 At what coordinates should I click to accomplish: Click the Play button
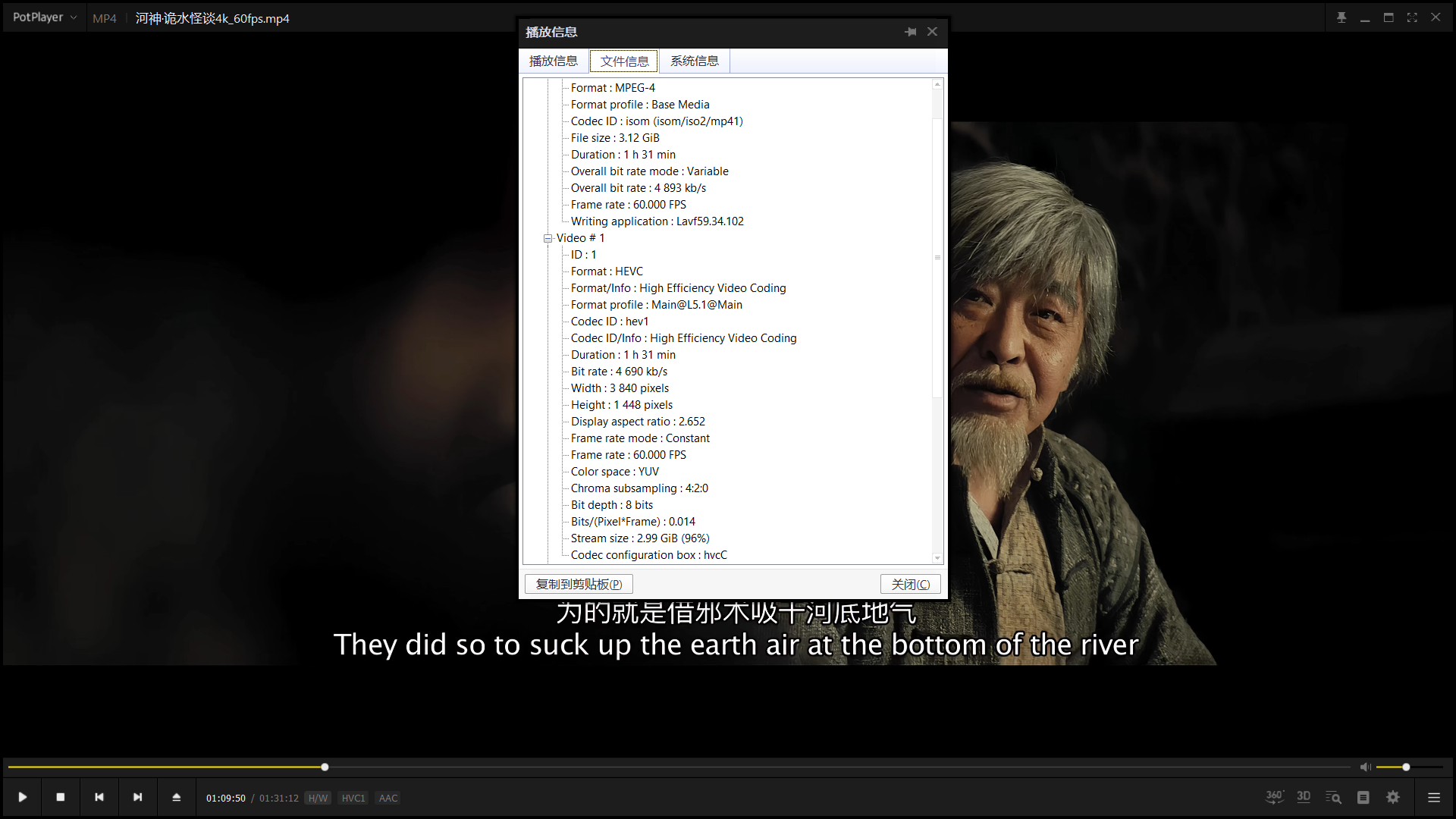pyautogui.click(x=23, y=797)
